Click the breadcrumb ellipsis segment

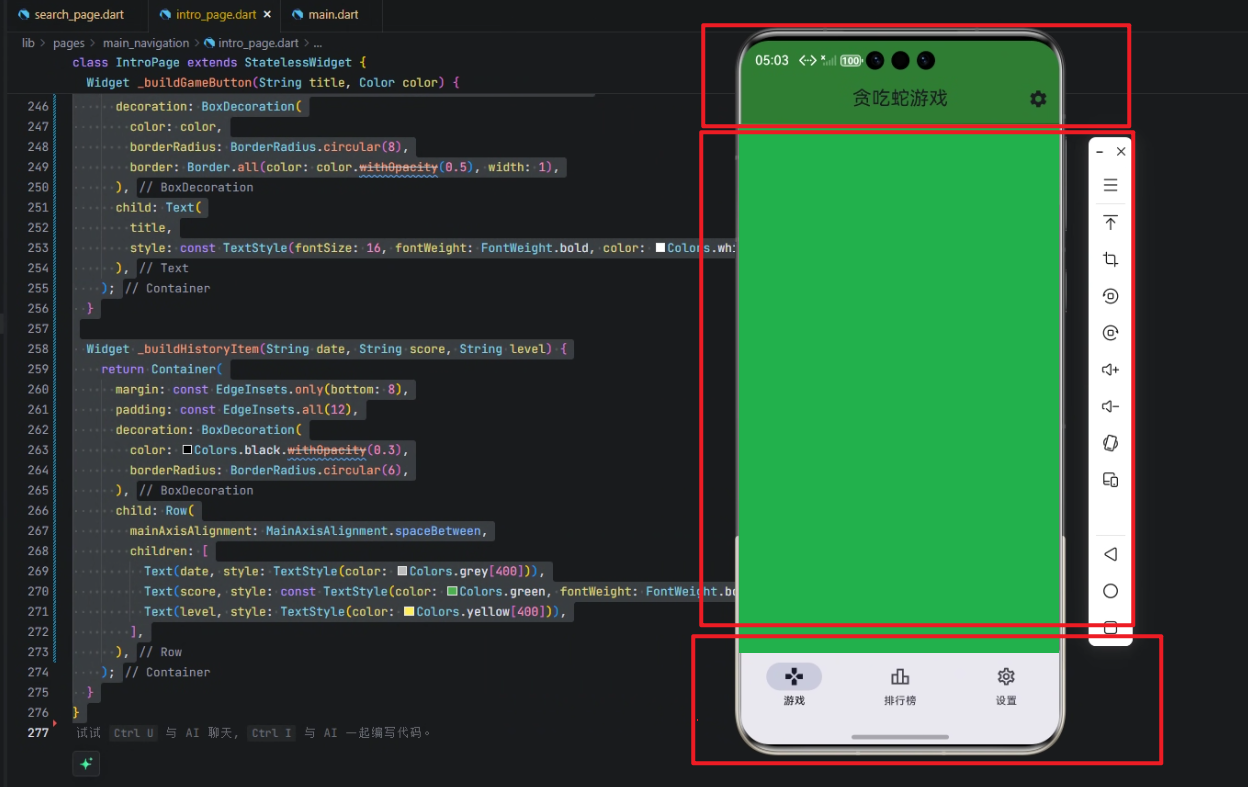pyautogui.click(x=318, y=43)
